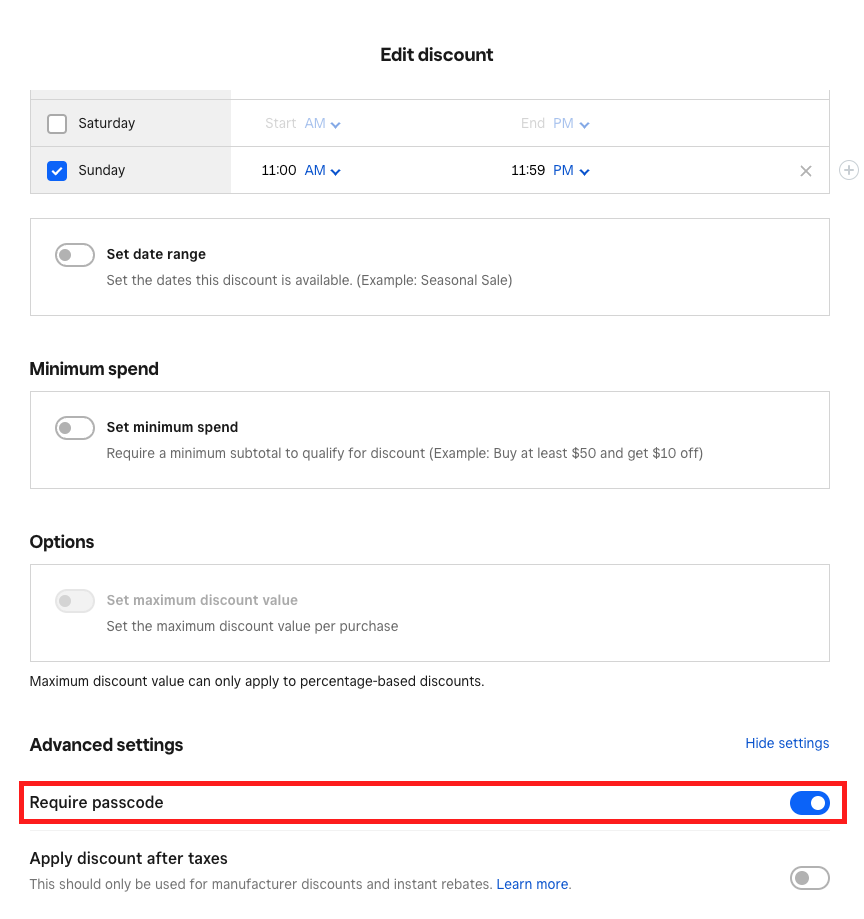The width and height of the screenshot is (864, 919).
Task: Open the Learn more link
Action: (532, 885)
